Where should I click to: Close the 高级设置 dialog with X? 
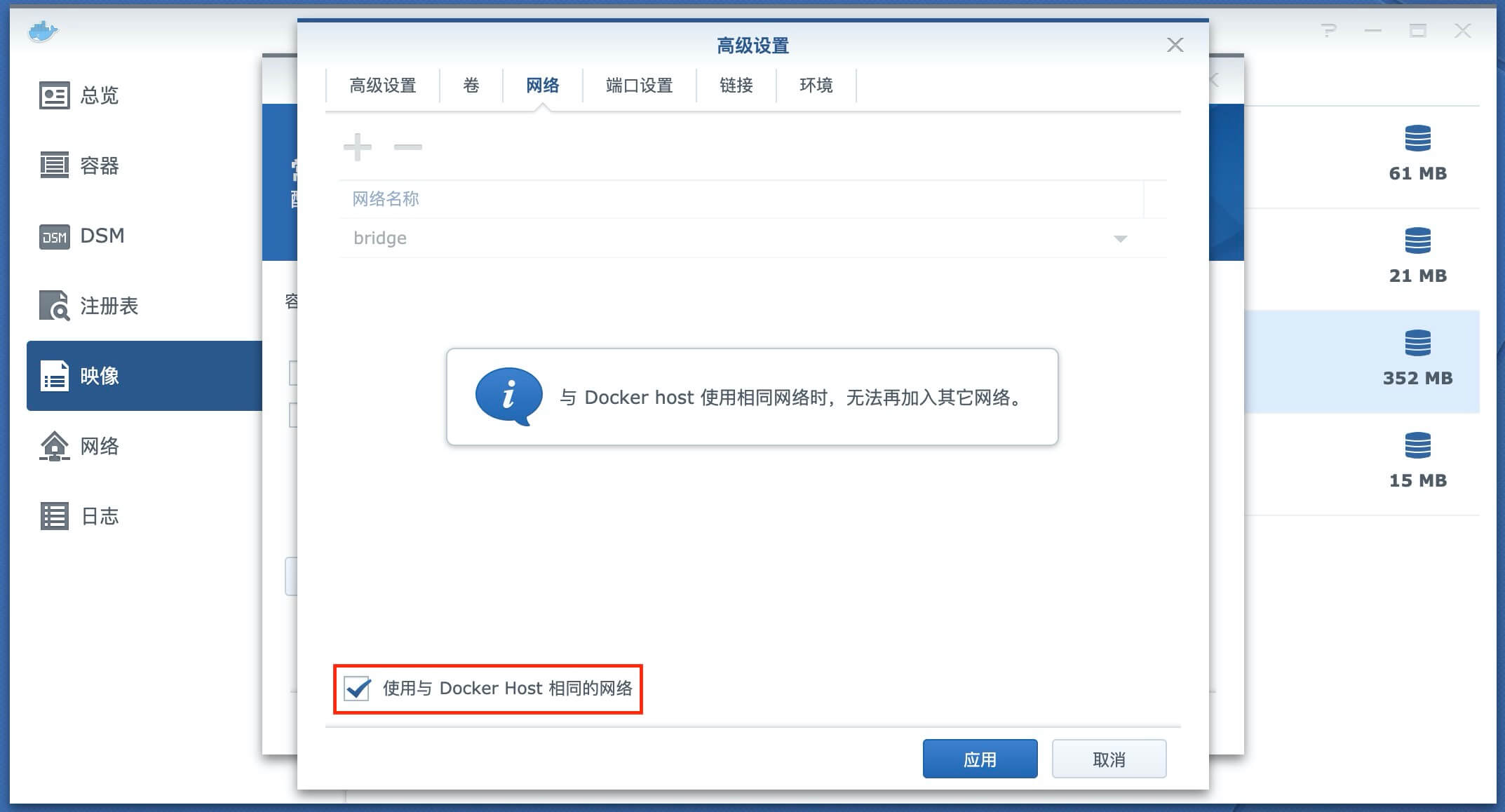(1175, 46)
